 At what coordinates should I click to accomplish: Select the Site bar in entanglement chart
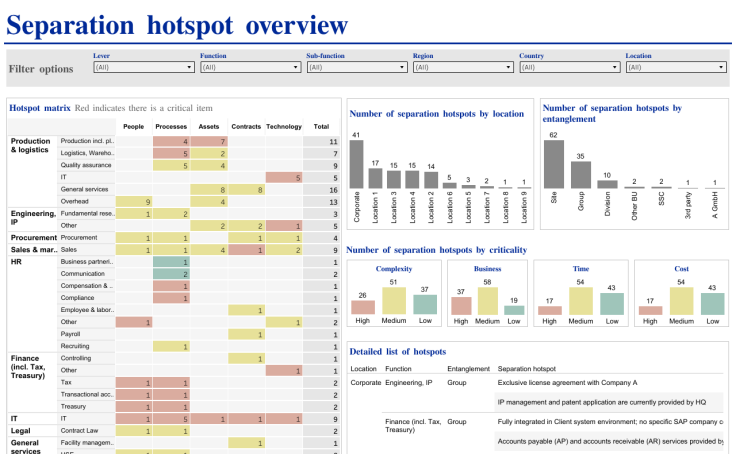coord(553,164)
